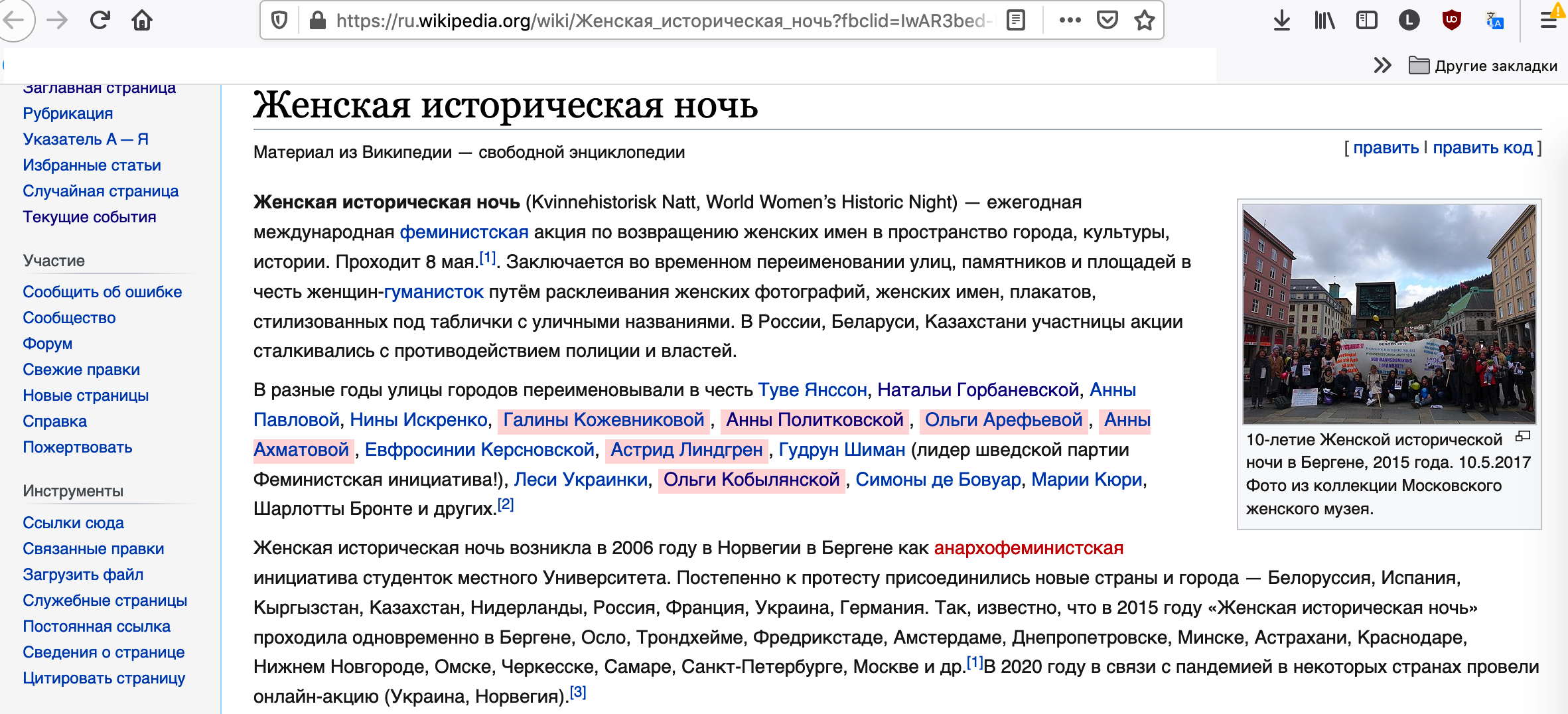Open the L extension in toolbar

[x=1409, y=21]
